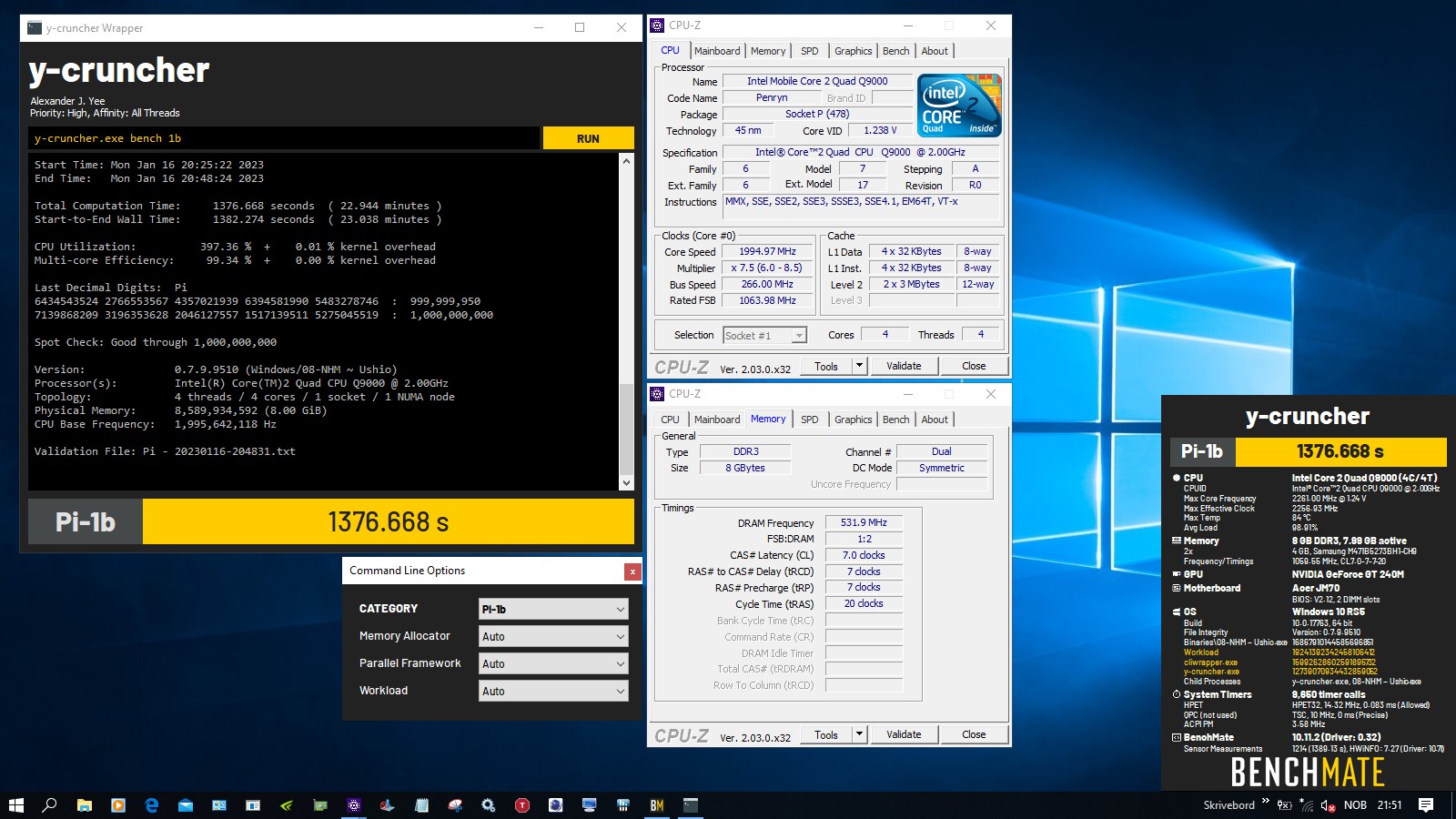This screenshot has width=1456, height=819.
Task: Switch to y-cruncher console taskbar icon
Action: click(x=691, y=805)
